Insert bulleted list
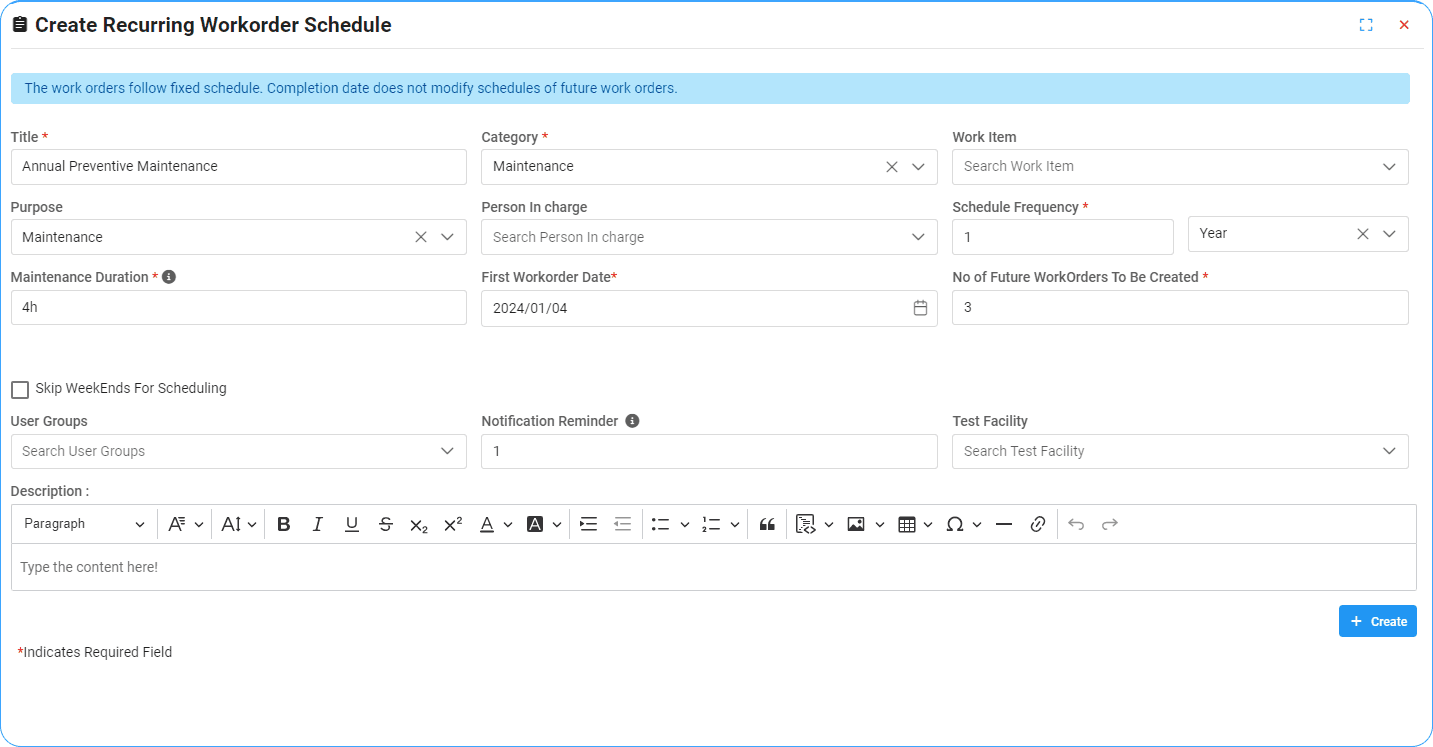Screen dimensions: 1433x747 click(660, 524)
